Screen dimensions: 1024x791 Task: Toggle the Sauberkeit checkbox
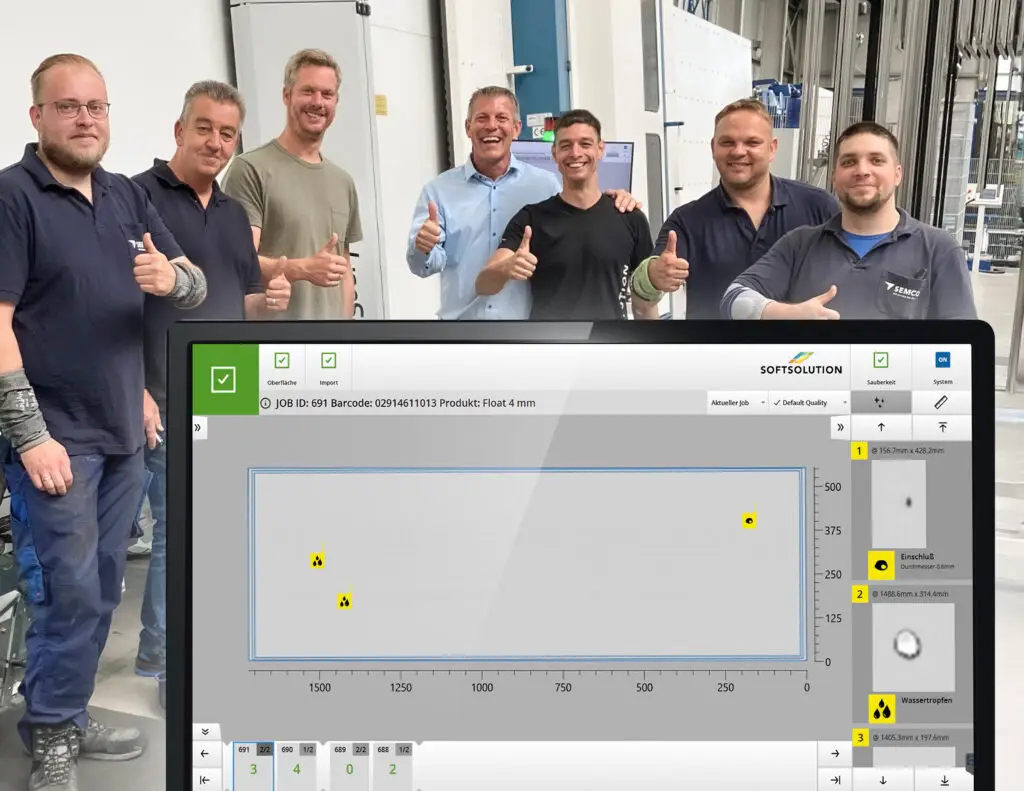click(880, 360)
